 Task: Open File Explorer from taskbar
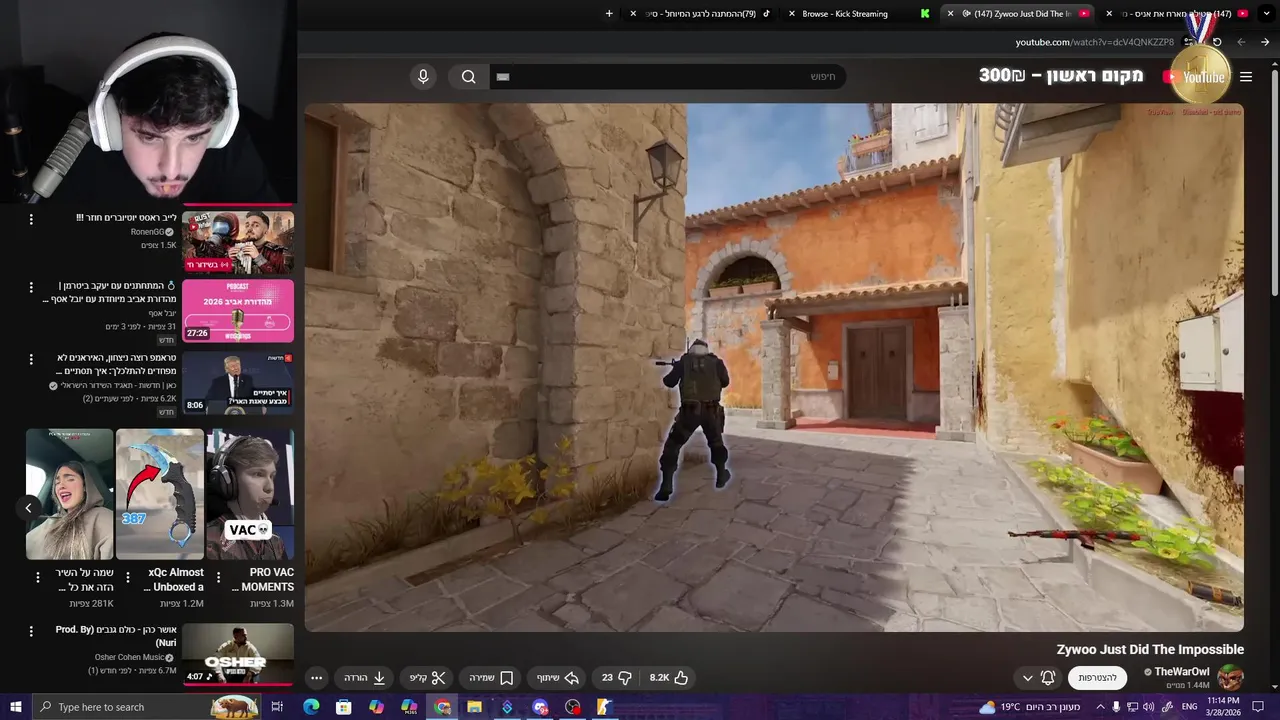tap(474, 707)
